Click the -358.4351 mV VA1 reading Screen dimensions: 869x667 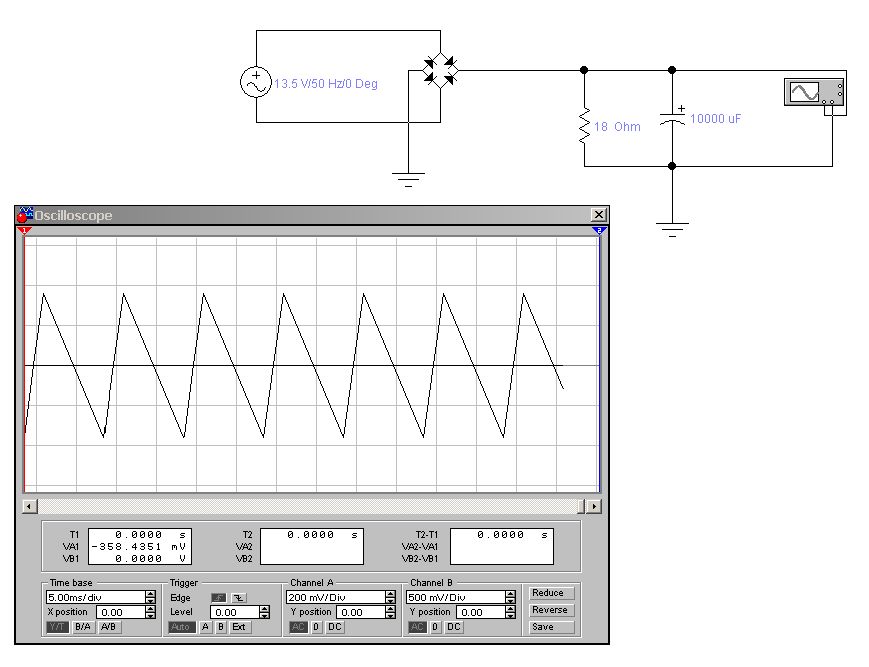point(139,547)
